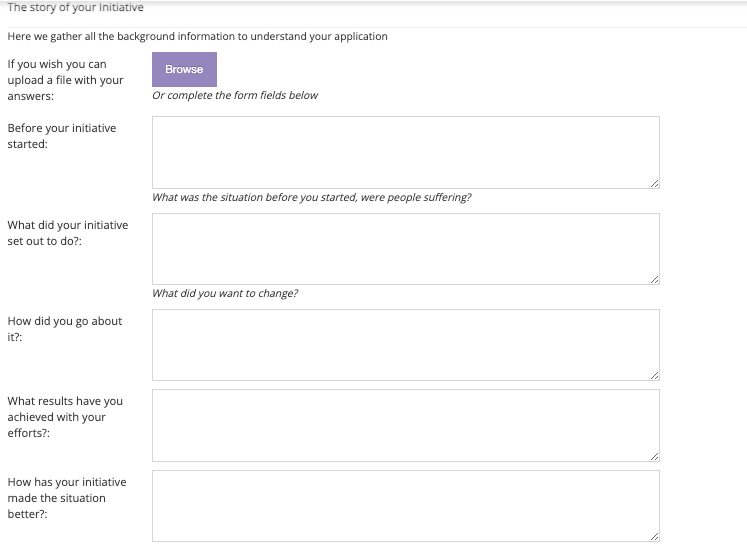Click the 'What results have you achieved' label
This screenshot has width=747, height=550.
tap(65, 417)
